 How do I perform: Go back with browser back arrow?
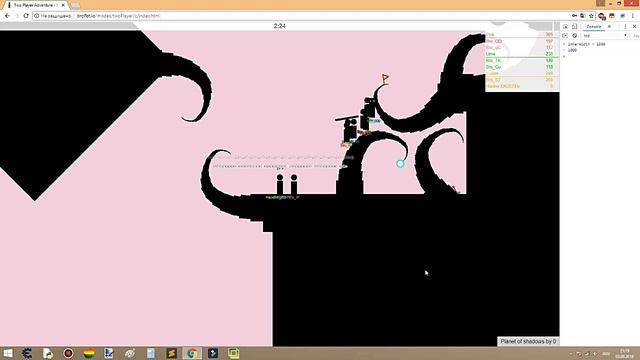(x=7, y=16)
